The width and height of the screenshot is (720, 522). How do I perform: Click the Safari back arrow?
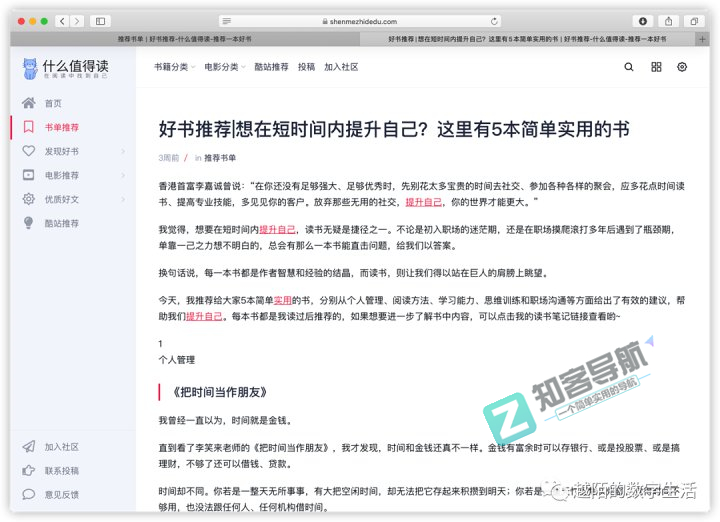(62, 21)
